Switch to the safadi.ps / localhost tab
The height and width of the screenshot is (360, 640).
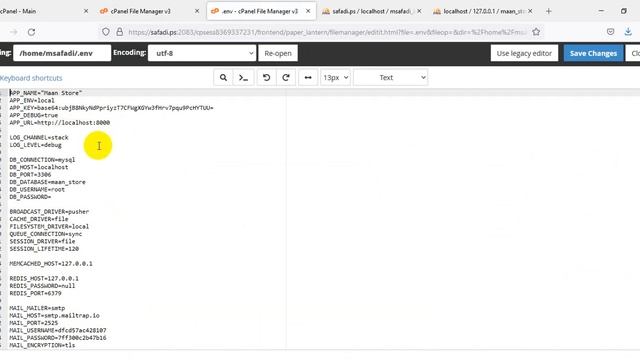371,11
